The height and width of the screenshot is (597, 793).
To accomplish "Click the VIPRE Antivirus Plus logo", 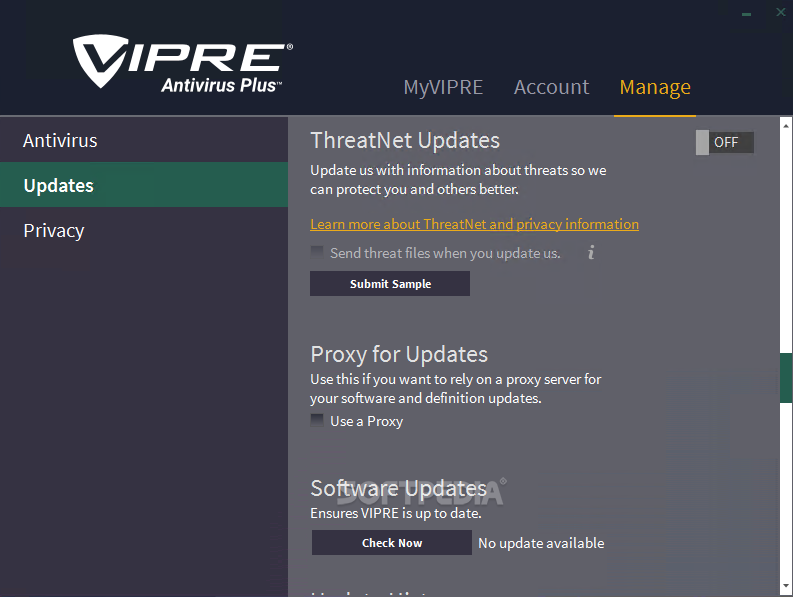I will tap(183, 64).
